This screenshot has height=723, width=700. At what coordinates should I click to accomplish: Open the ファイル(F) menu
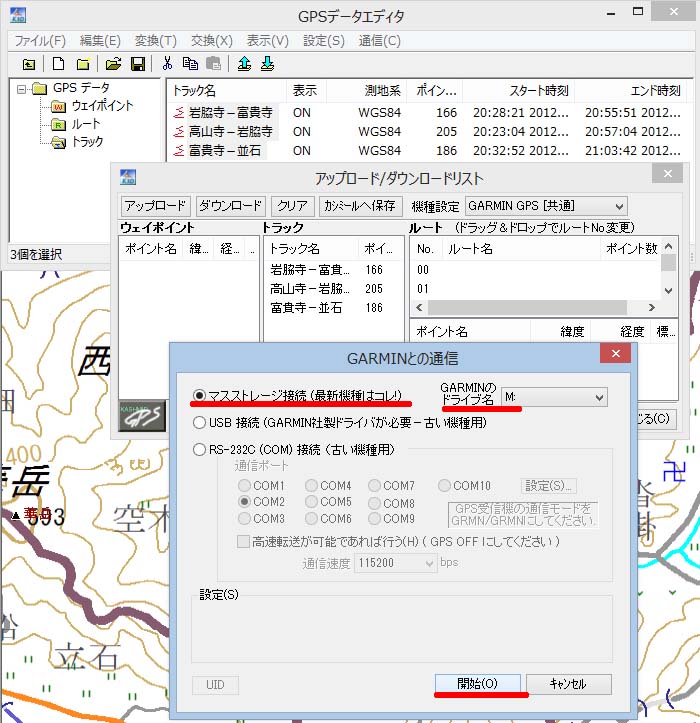coord(40,41)
